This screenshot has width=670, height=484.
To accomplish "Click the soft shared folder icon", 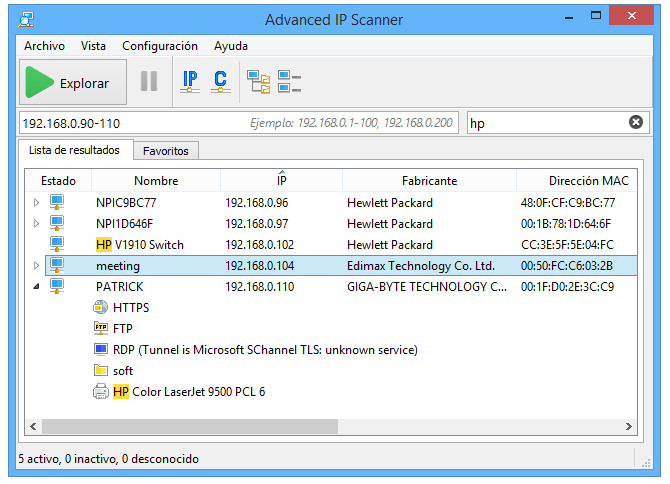I will (x=101, y=370).
